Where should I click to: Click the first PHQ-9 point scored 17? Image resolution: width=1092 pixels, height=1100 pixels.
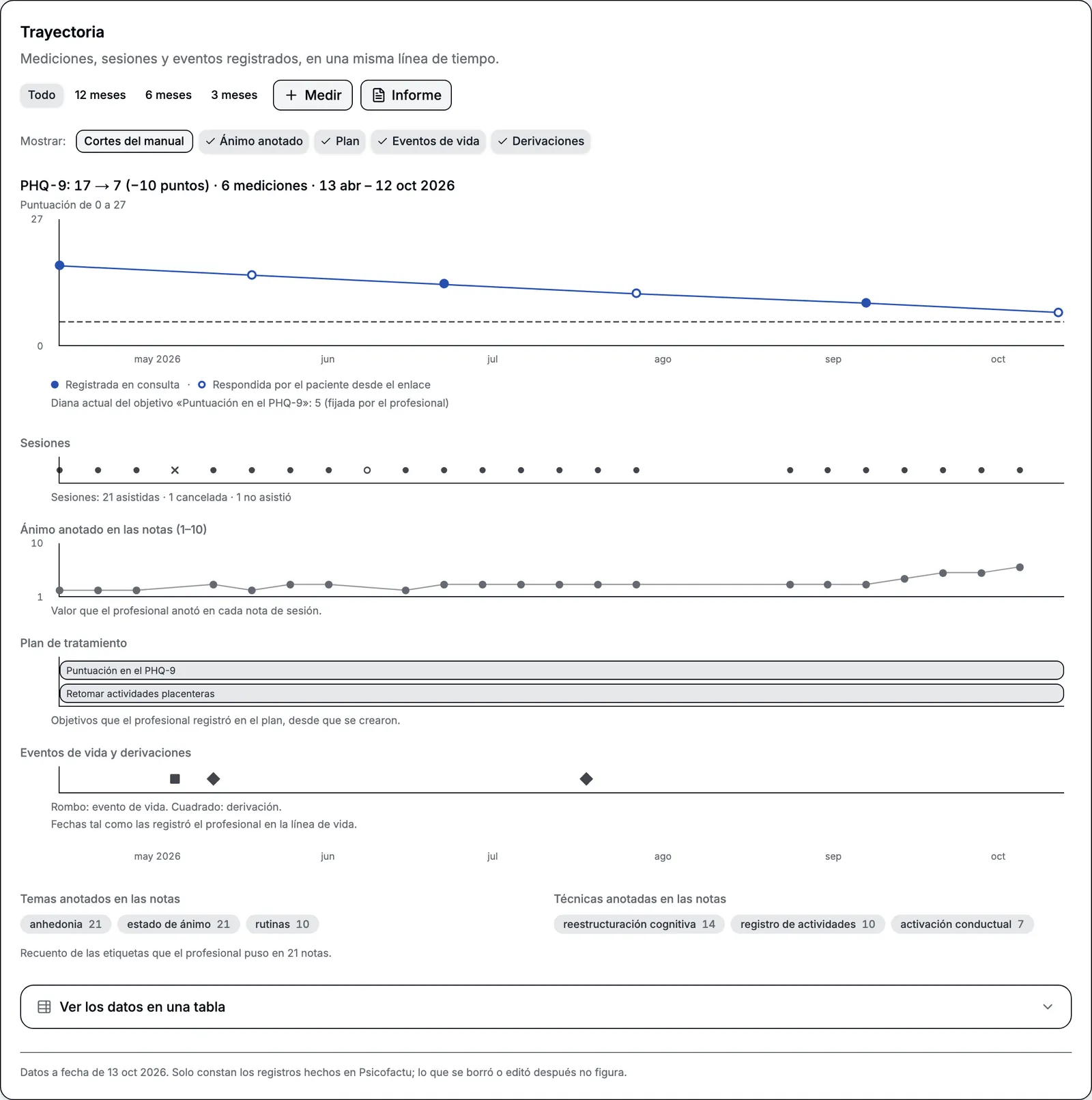tap(59, 265)
